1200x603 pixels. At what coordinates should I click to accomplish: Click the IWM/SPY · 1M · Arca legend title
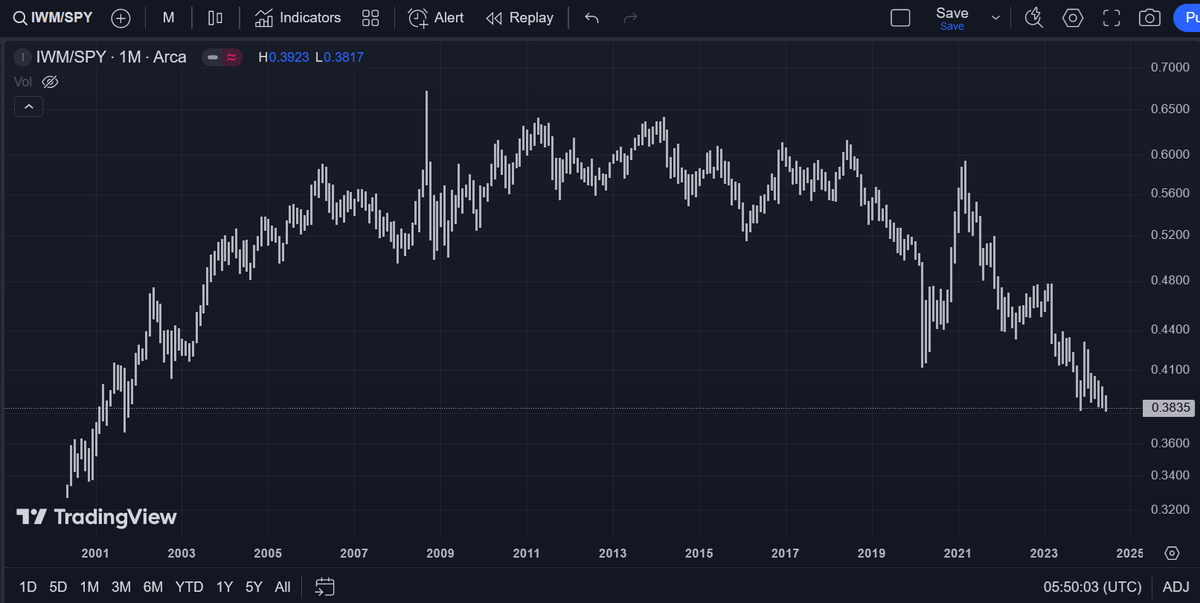point(111,57)
